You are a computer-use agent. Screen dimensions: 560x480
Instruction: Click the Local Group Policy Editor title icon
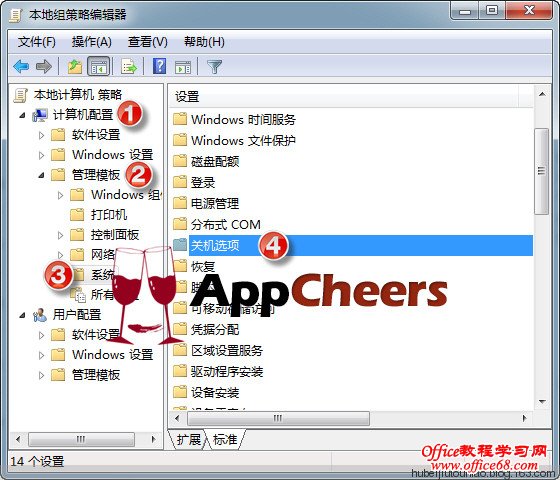(16, 15)
